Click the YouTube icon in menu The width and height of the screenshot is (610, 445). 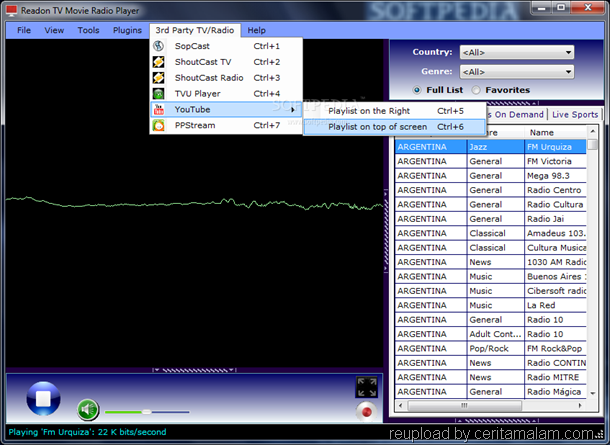tap(158, 110)
